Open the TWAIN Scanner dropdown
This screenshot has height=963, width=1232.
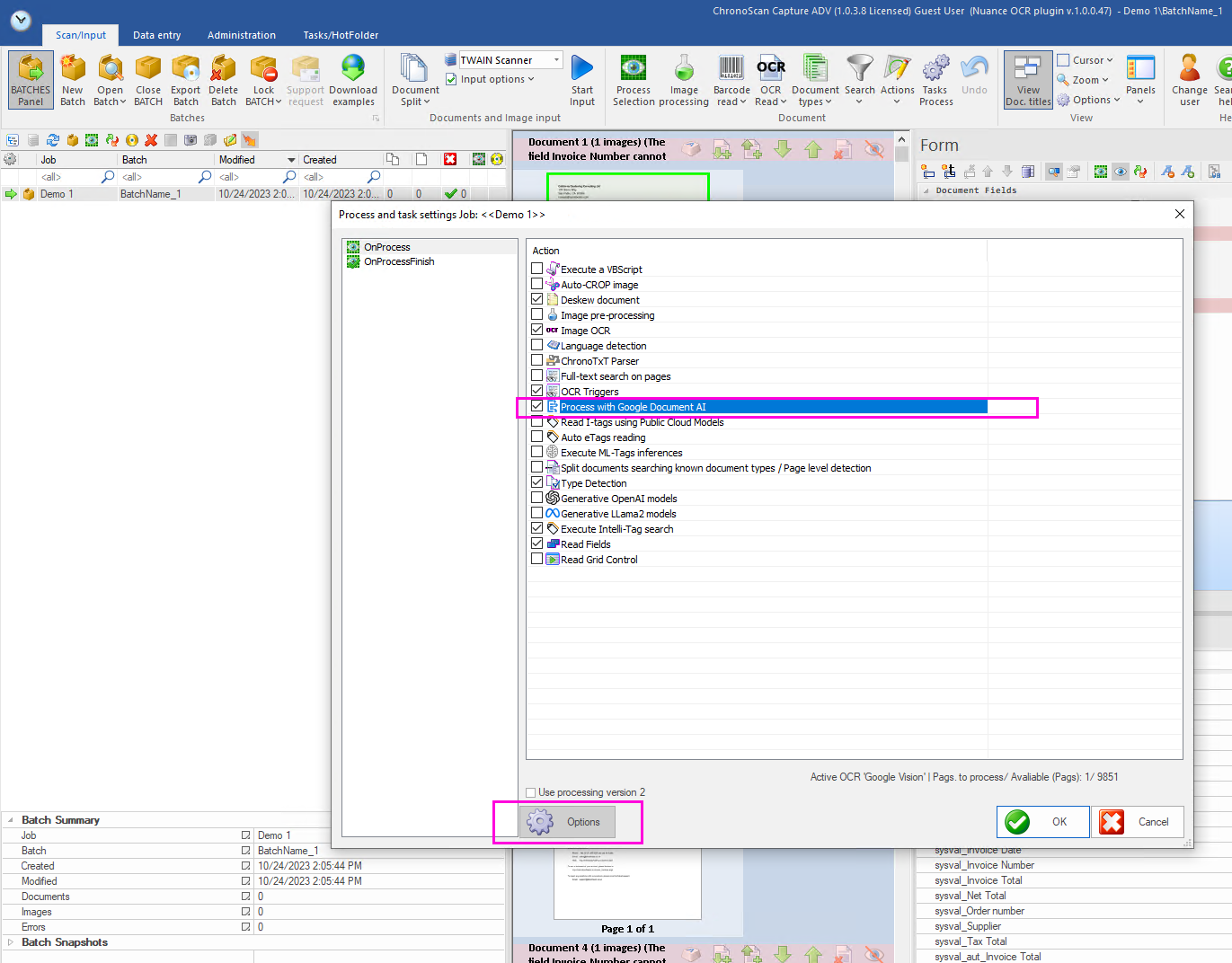pyautogui.click(x=556, y=60)
